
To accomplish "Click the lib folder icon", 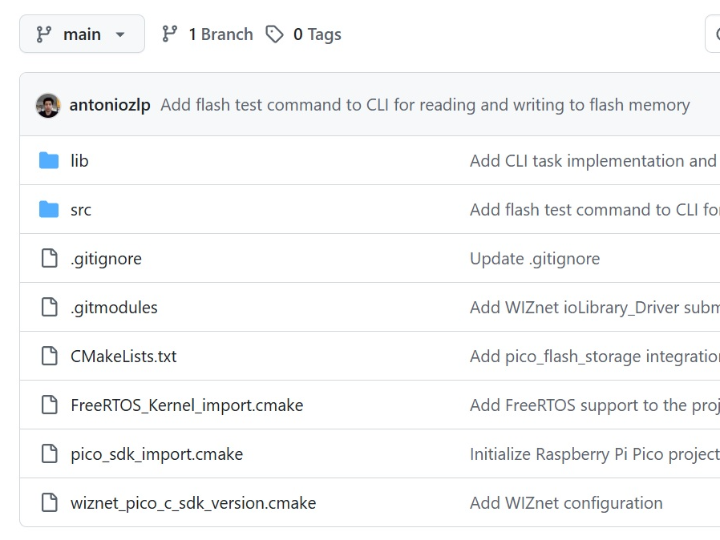I will 49,160.
